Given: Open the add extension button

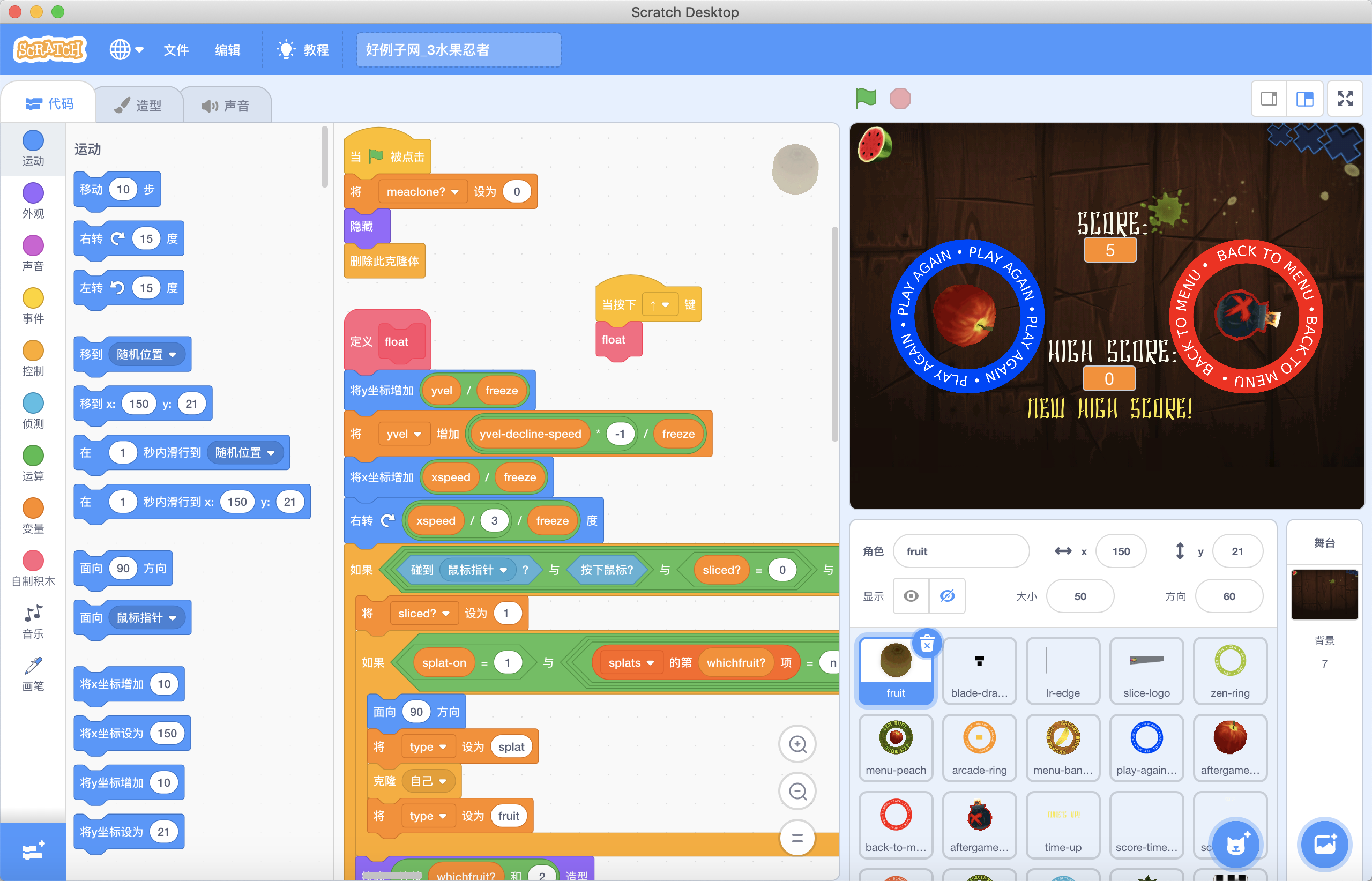Looking at the screenshot, I should pyautogui.click(x=33, y=851).
